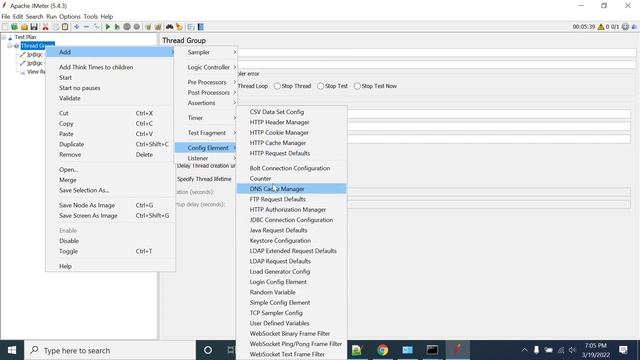The width and height of the screenshot is (640, 360).
Task: Save the test plan with disk icon
Action: pos(34,27)
